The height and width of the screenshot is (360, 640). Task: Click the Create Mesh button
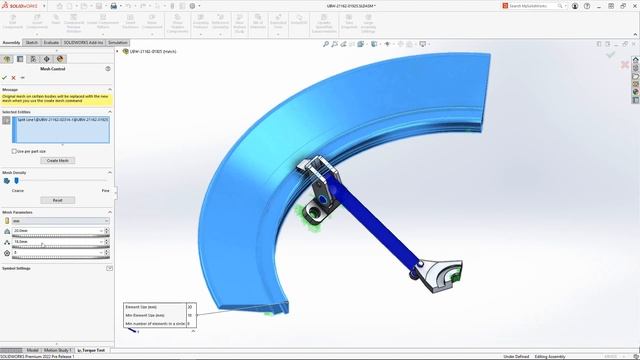[58, 160]
